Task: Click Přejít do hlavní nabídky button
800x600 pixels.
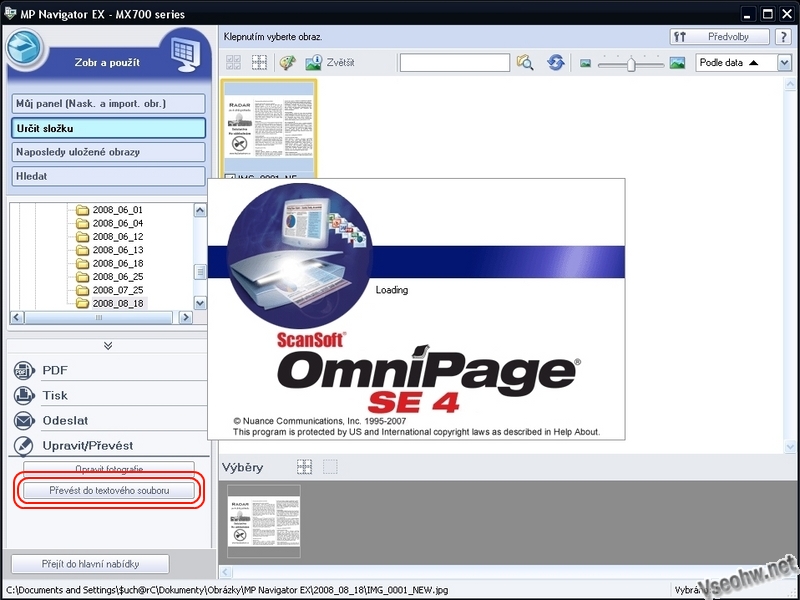Action: tap(90, 564)
